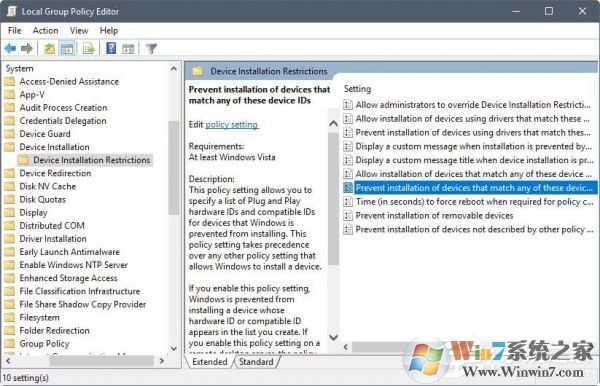The image size is (600, 386).
Task: Click tree pane horizontal scroll left arrow
Action: click(8, 361)
